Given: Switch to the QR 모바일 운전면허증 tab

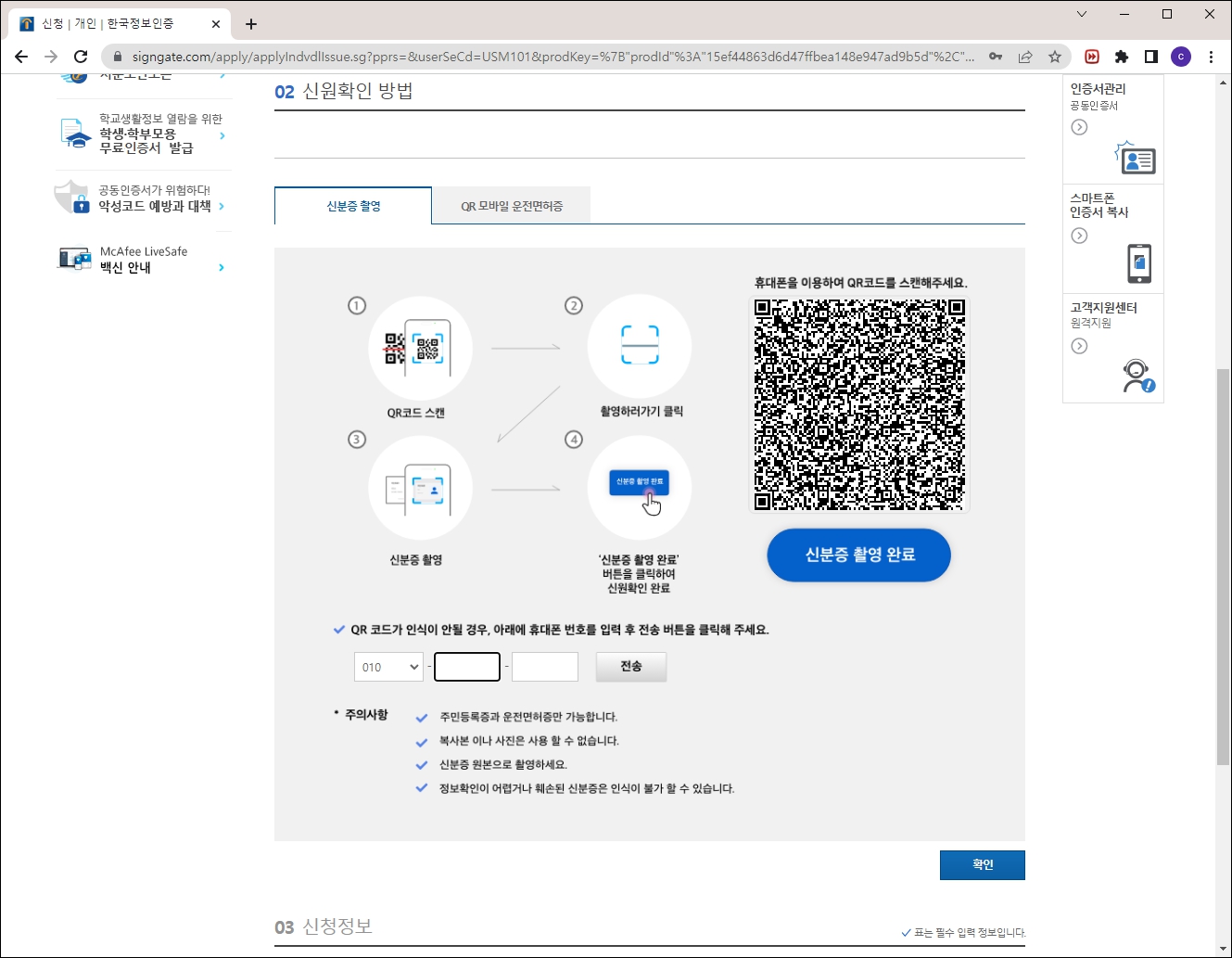Looking at the screenshot, I should 510,205.
